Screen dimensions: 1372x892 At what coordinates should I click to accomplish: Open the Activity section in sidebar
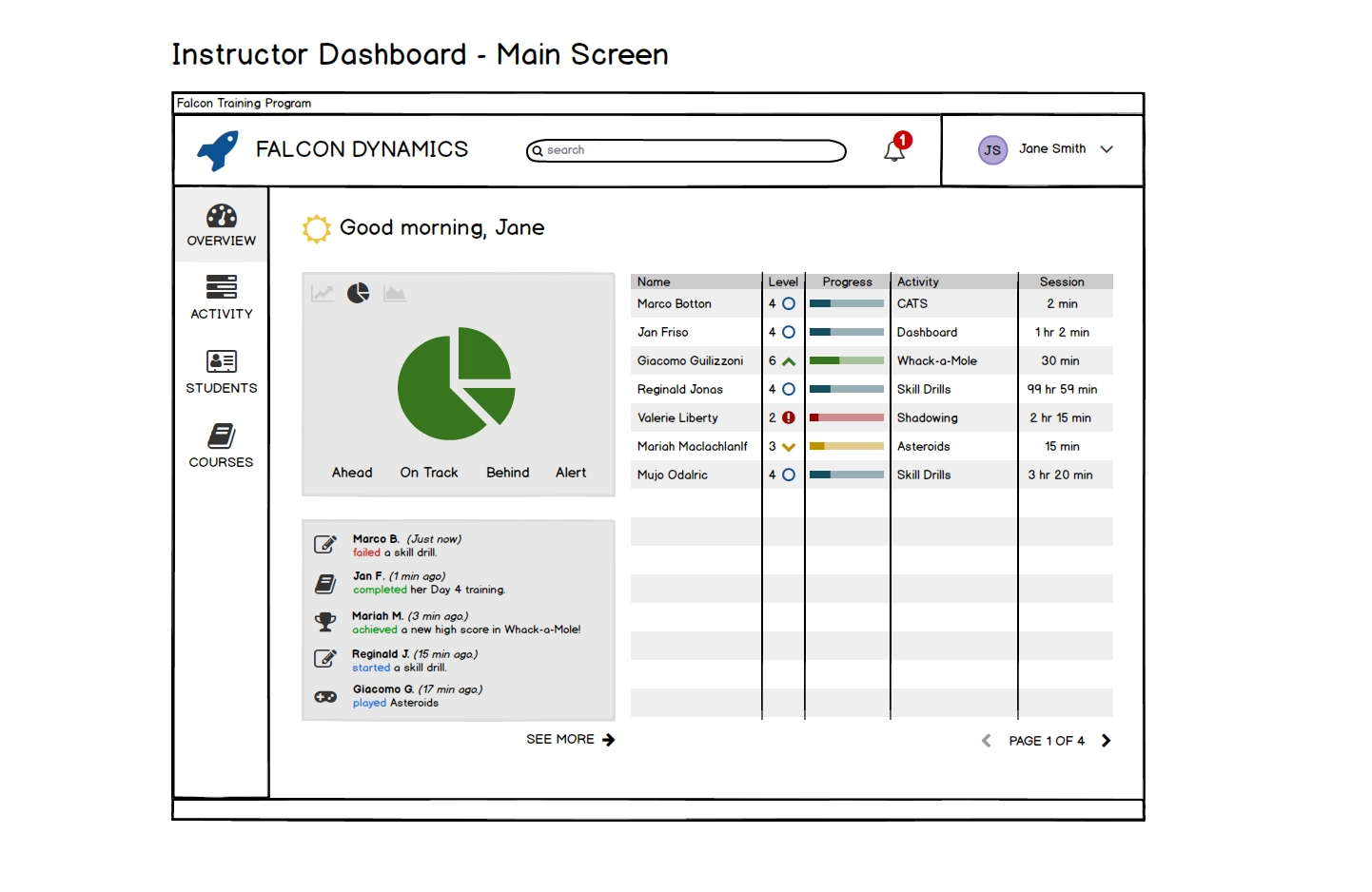coord(221,298)
